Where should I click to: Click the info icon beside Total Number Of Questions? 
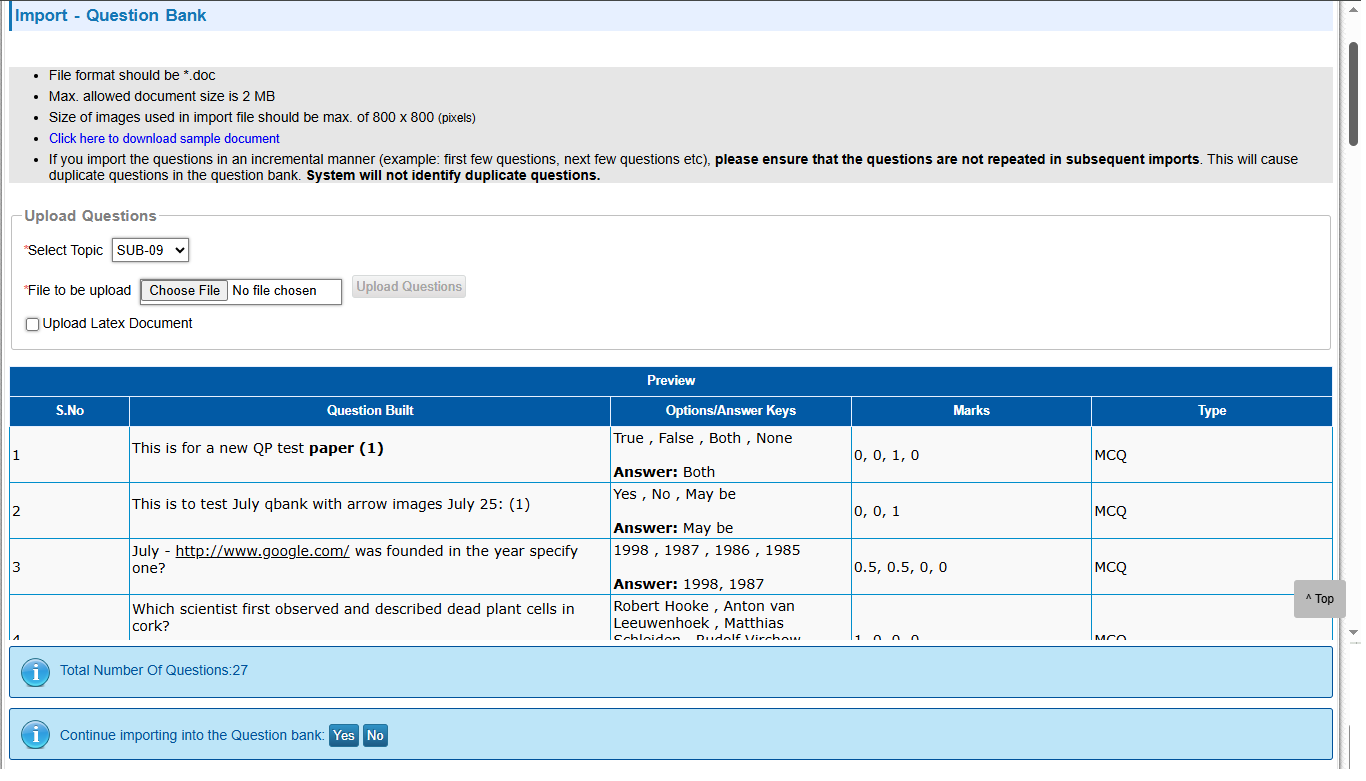coord(35,672)
